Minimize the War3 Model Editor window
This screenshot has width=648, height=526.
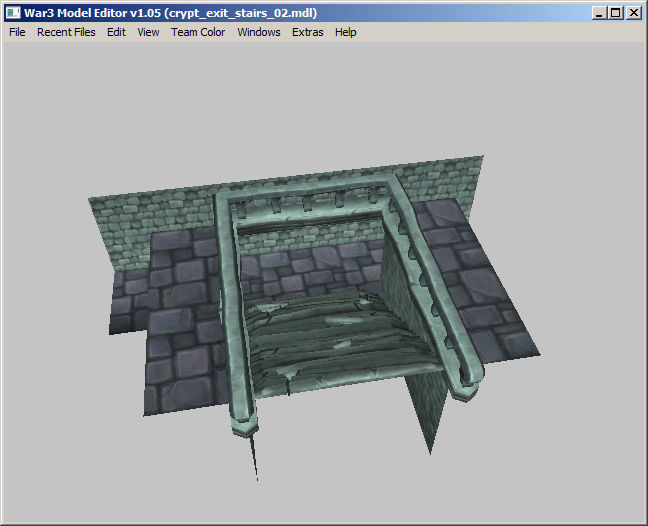tap(599, 13)
